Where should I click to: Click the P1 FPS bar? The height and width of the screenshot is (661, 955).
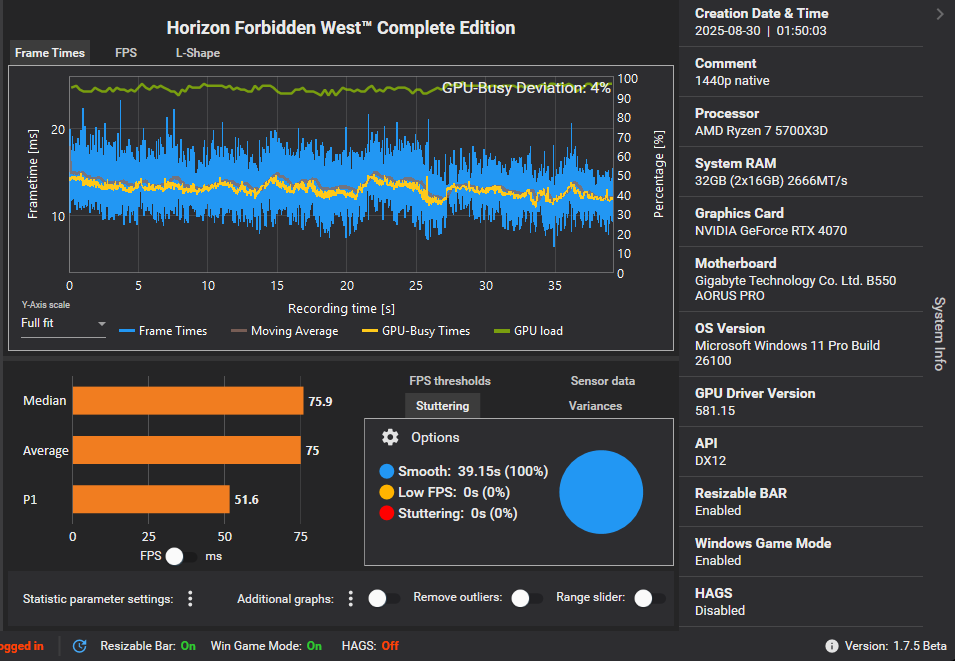[x=151, y=500]
